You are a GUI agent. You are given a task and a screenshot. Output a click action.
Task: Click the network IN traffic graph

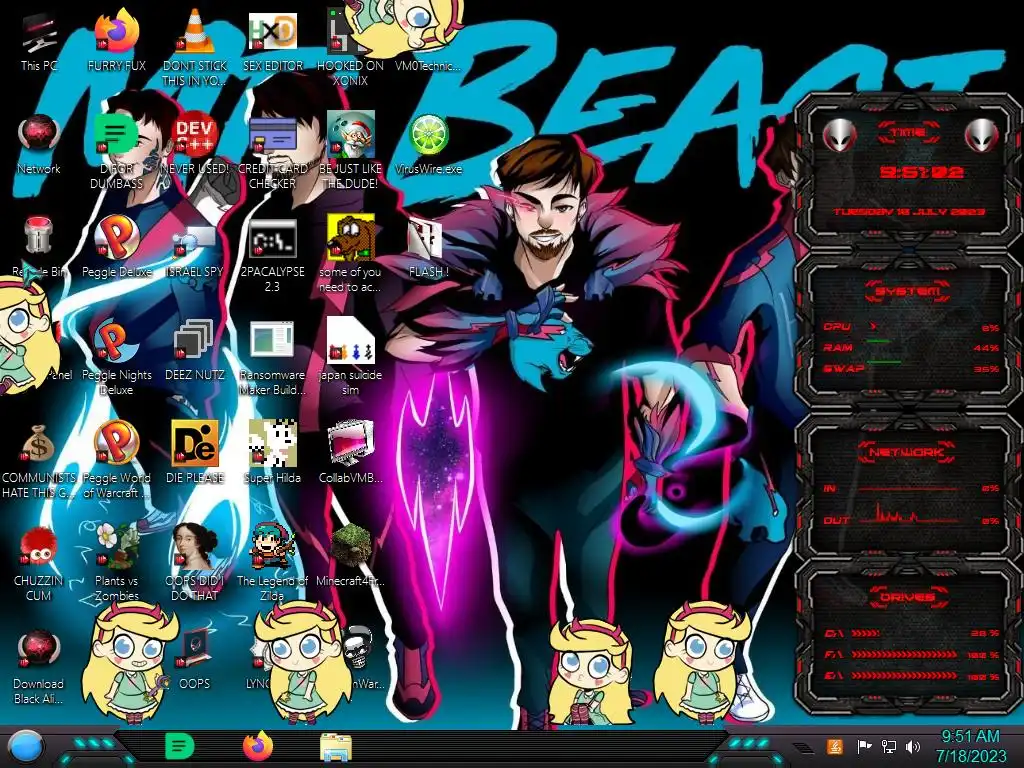pyautogui.click(x=909, y=488)
